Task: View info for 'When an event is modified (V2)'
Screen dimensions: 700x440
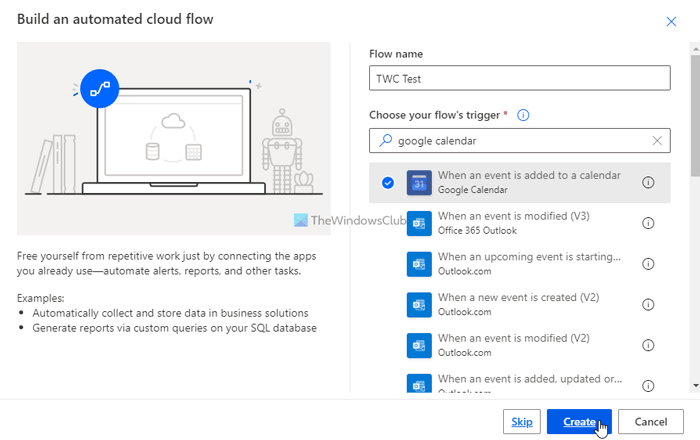Action: point(648,345)
